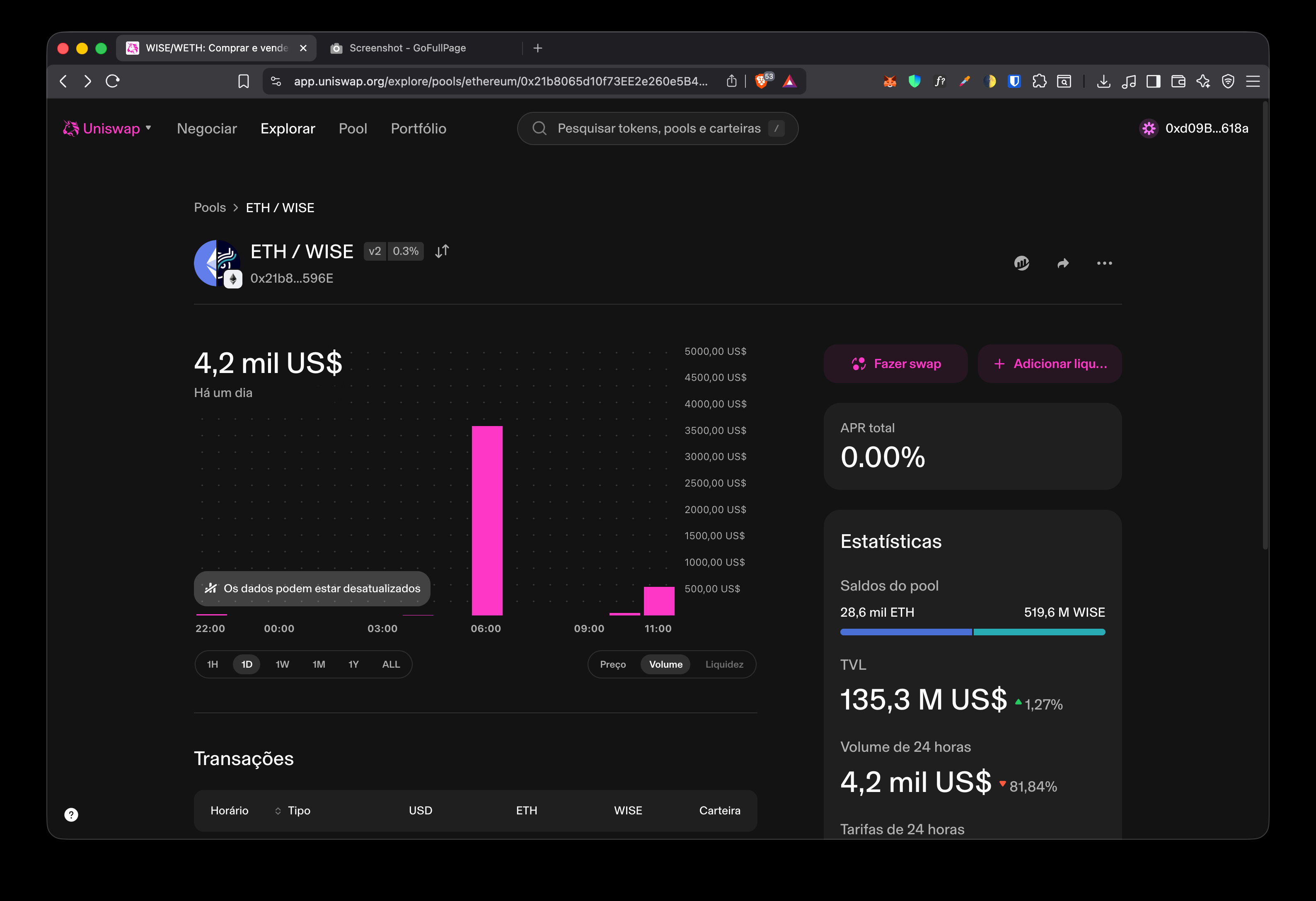Open the Leo AI sparkle icon

click(x=1203, y=82)
